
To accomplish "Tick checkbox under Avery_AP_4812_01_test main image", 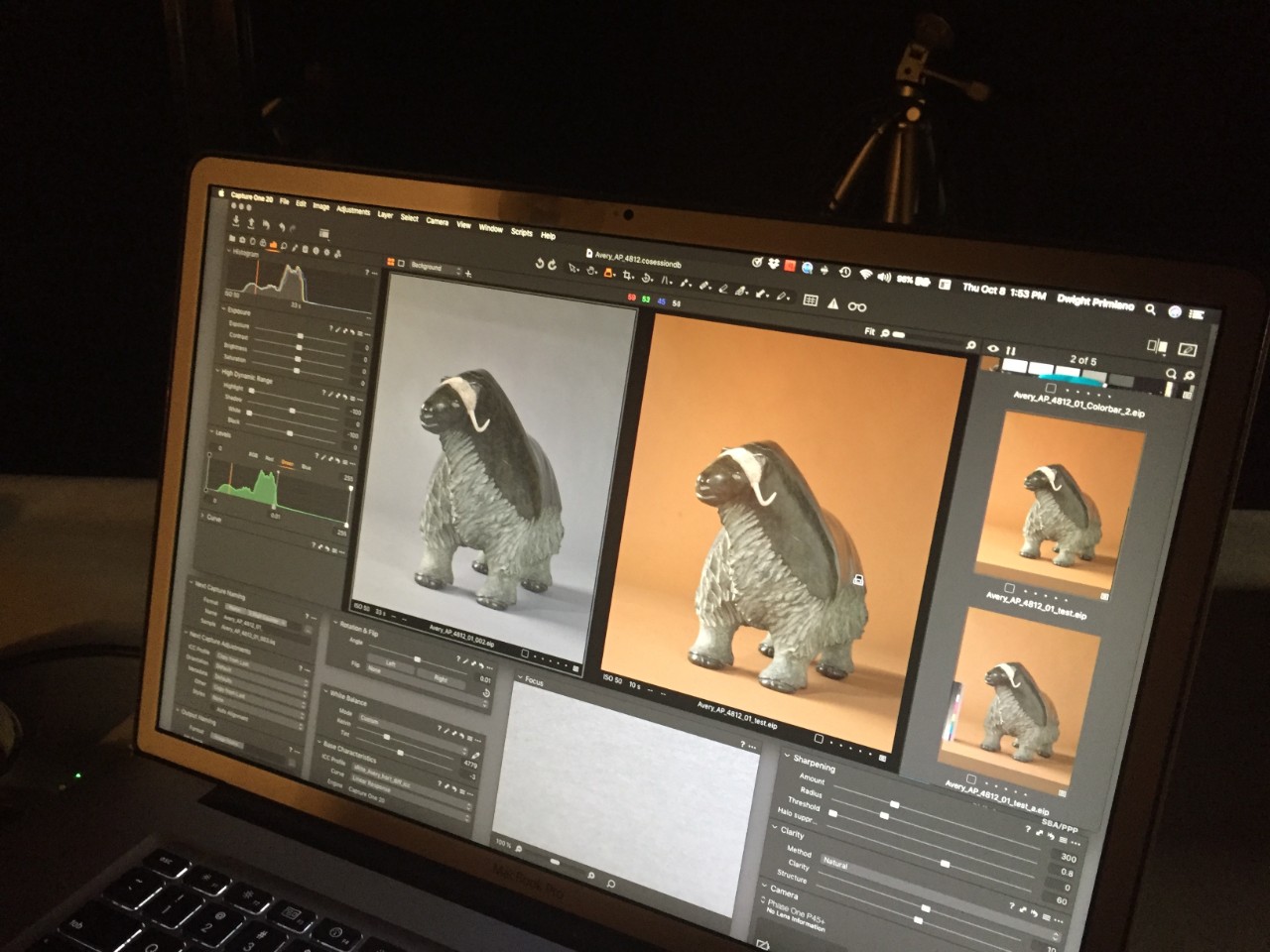I will [x=819, y=739].
